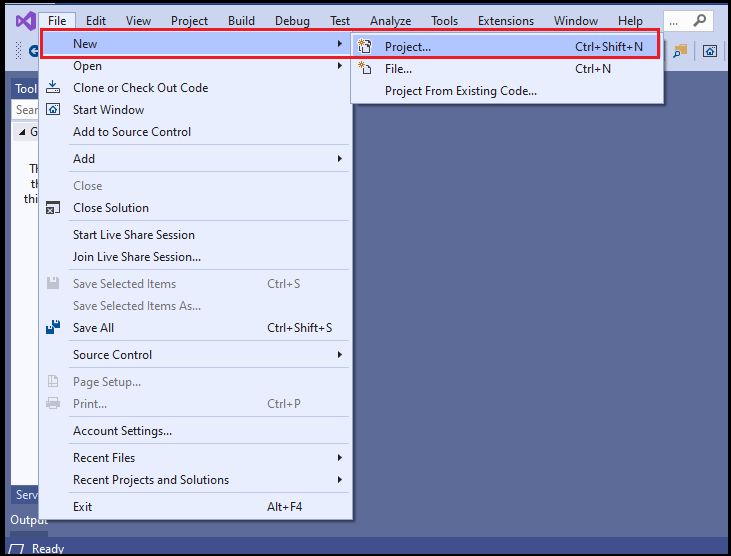Viewport: 731px width, 556px height.
Task: Click the Toolbox search field
Action: [x=25, y=110]
